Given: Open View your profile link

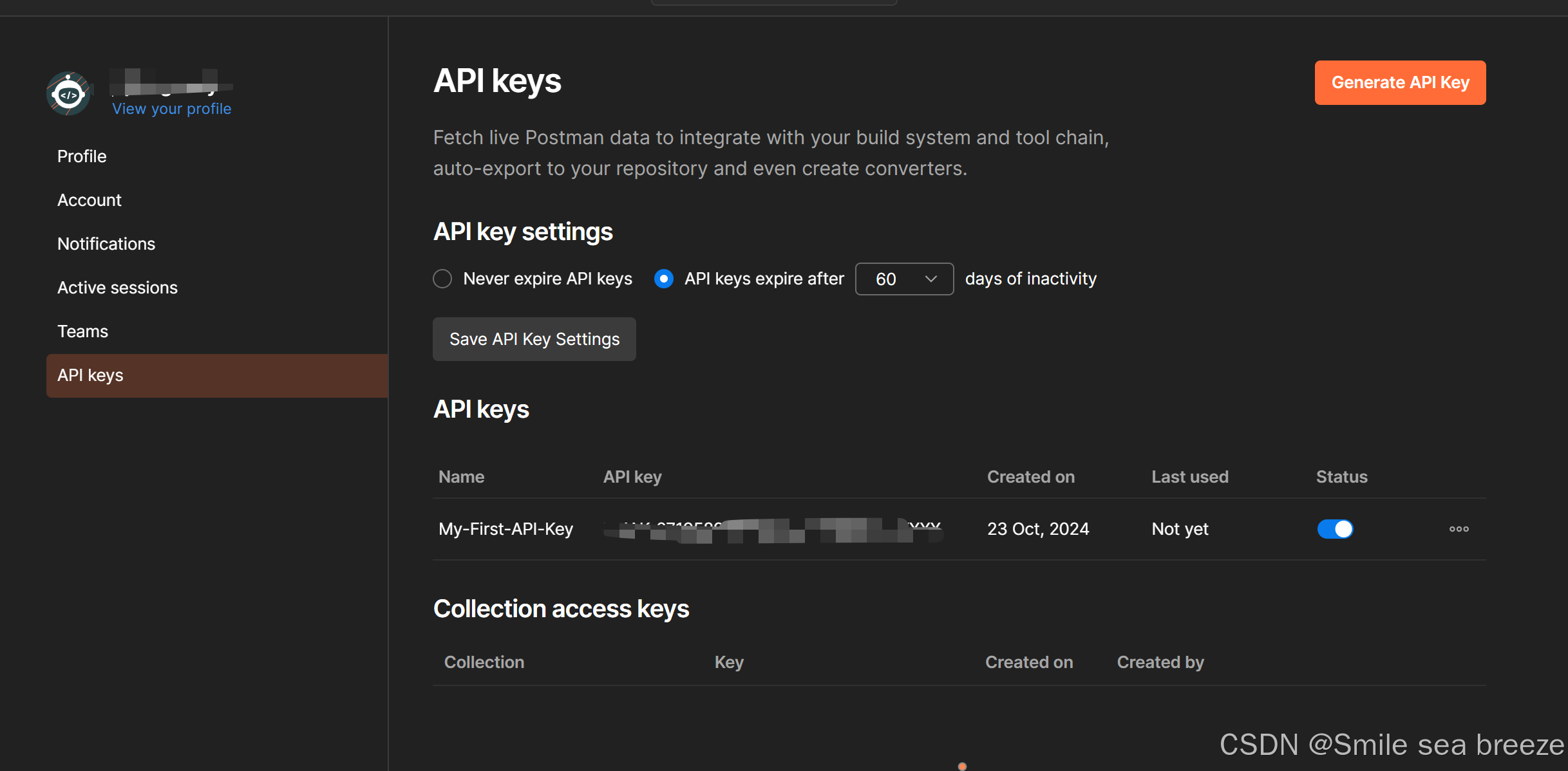Looking at the screenshot, I should (x=171, y=108).
